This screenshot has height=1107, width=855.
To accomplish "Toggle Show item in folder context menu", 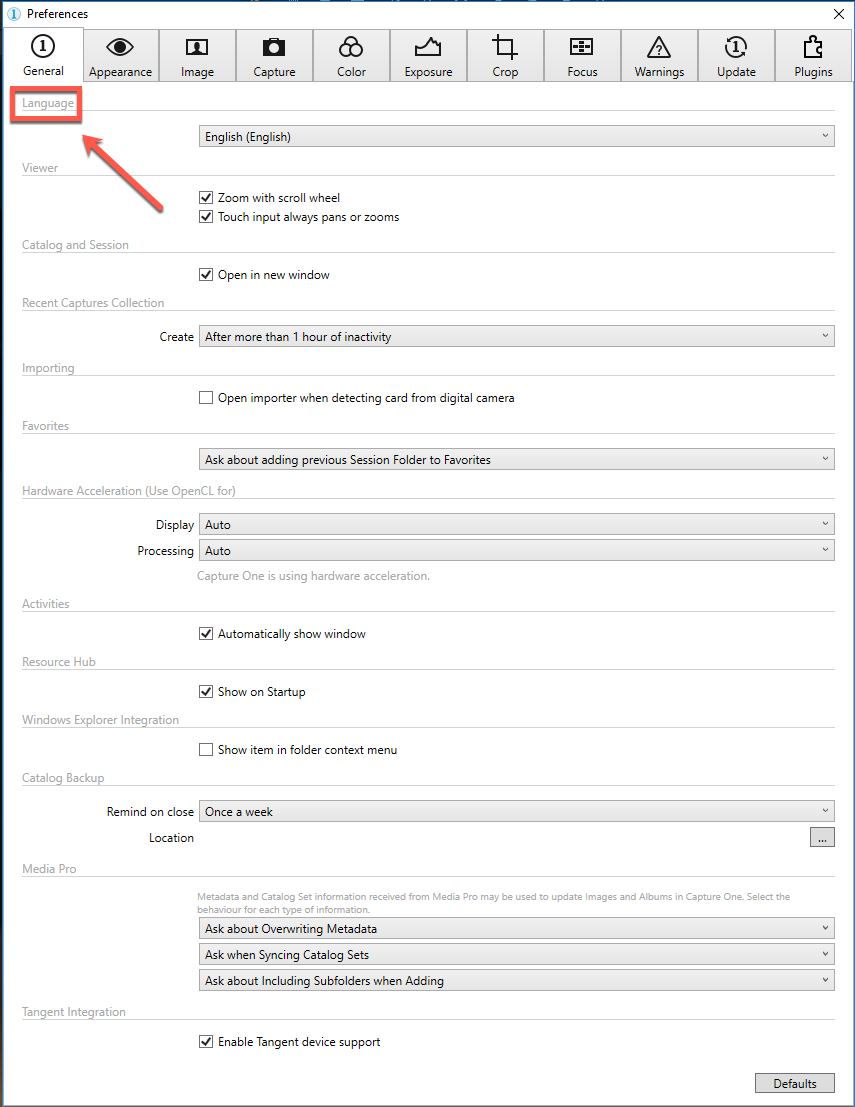I will coord(206,750).
